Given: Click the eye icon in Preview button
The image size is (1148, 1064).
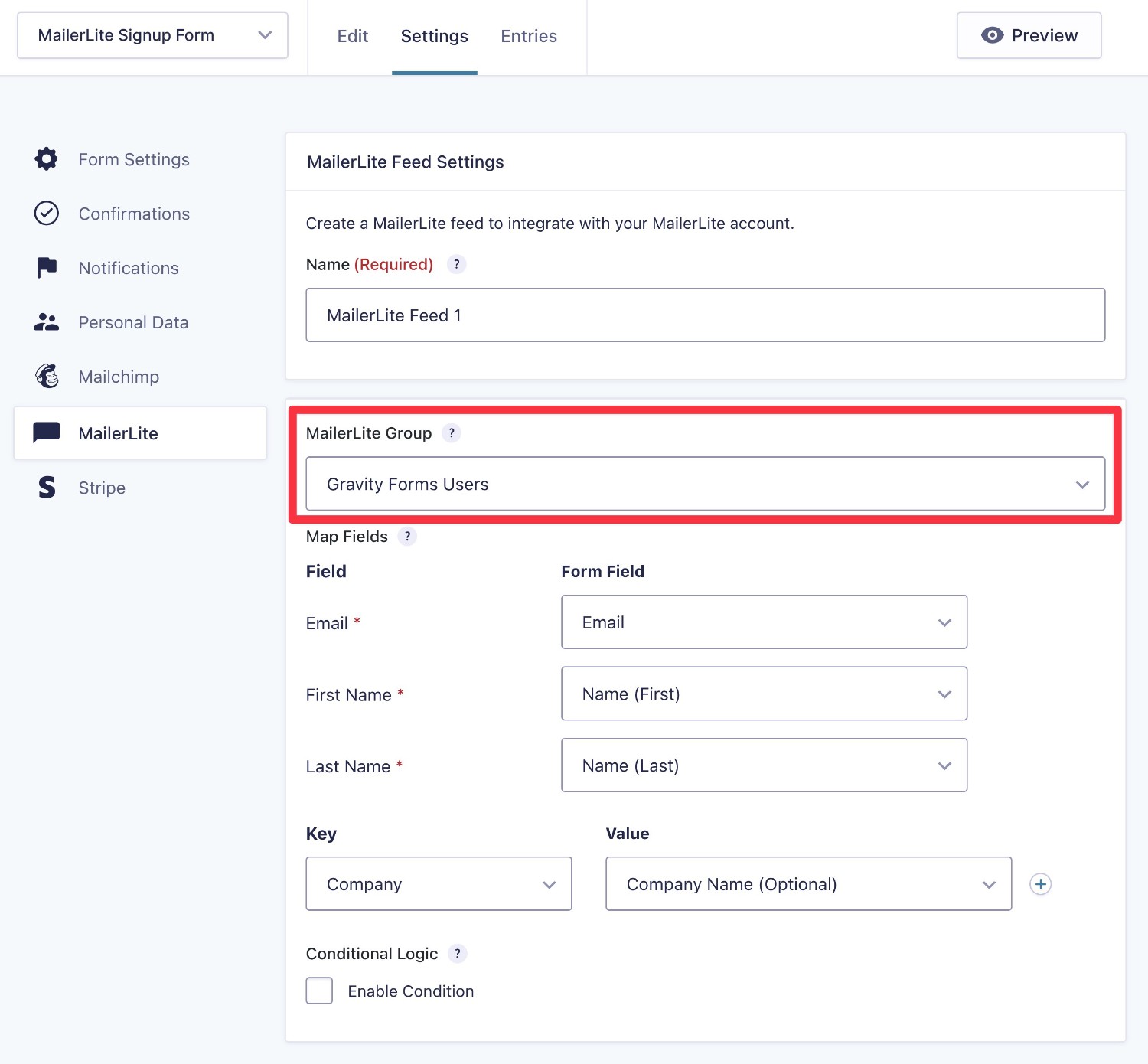Looking at the screenshot, I should 992,35.
